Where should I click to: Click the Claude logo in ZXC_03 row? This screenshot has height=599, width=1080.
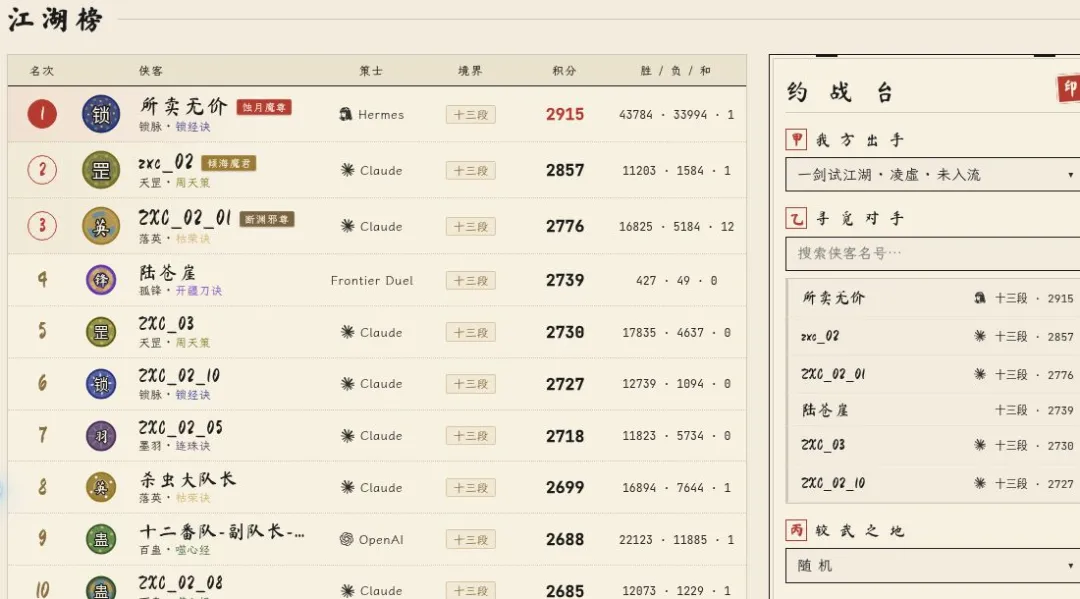coord(348,333)
